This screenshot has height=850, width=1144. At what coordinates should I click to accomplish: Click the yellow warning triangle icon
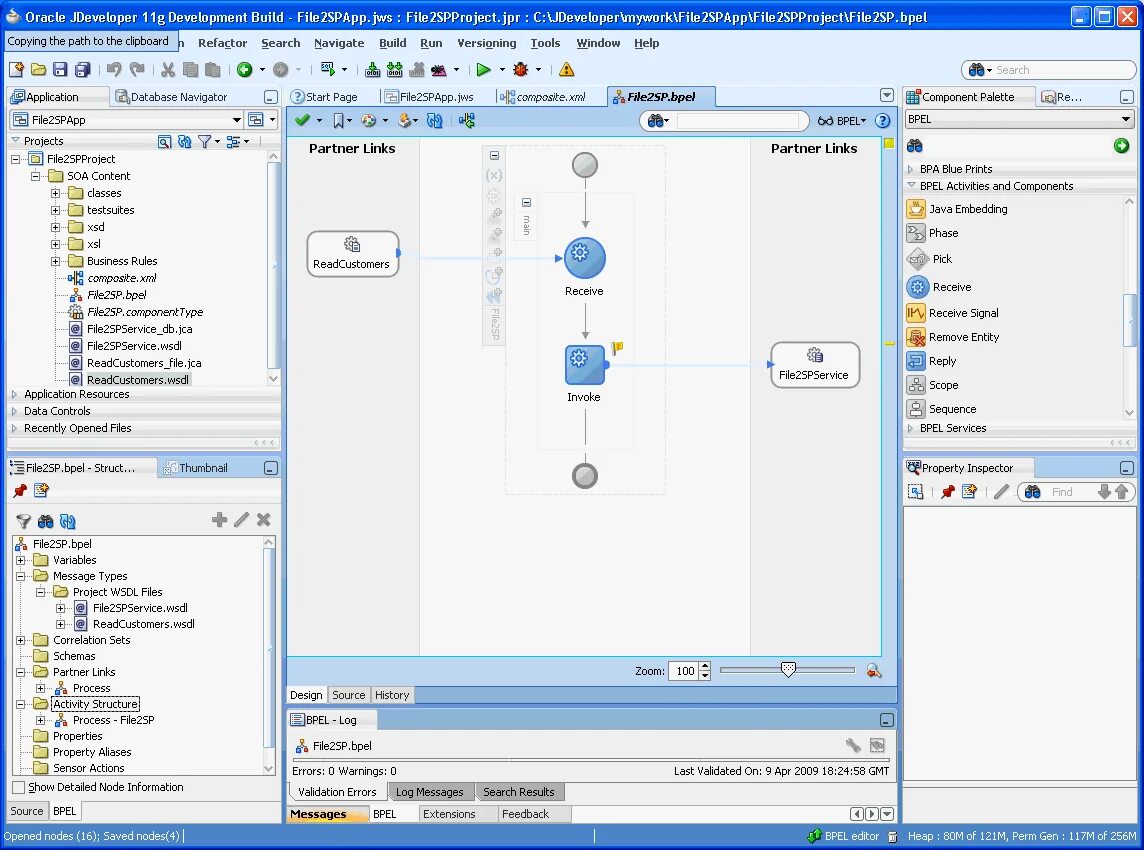[566, 69]
